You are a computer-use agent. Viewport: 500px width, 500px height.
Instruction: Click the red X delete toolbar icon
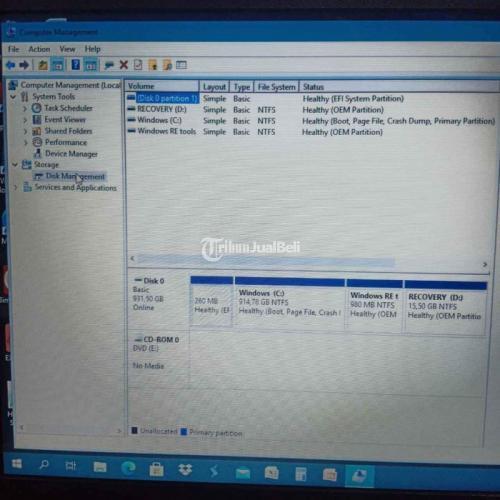124,65
